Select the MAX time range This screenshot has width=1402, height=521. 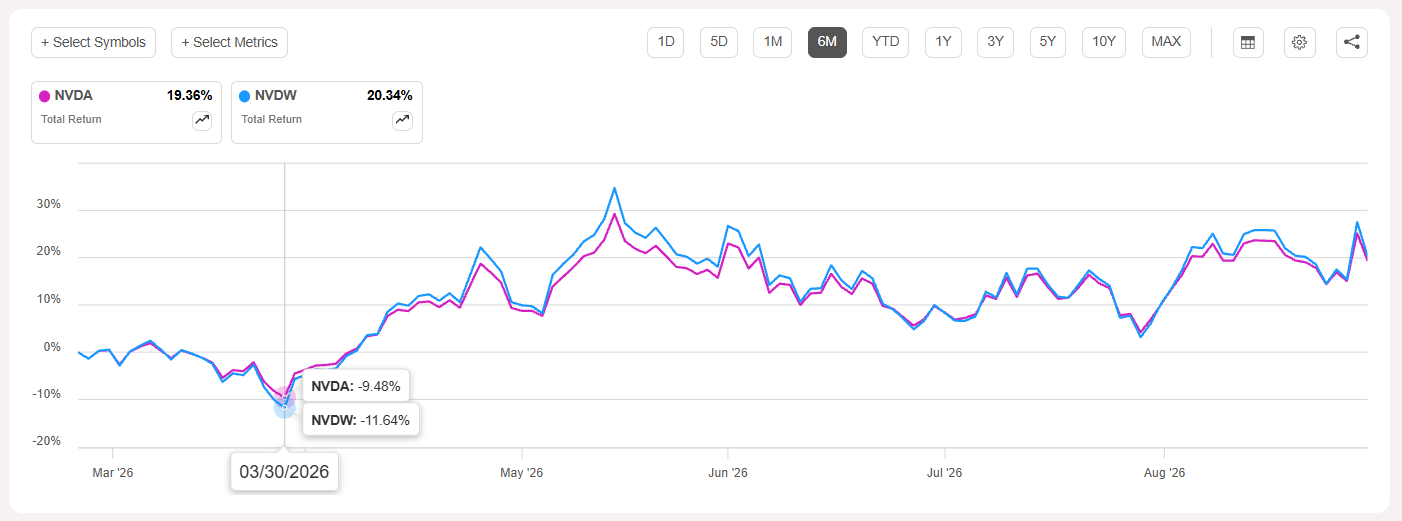click(x=1166, y=42)
